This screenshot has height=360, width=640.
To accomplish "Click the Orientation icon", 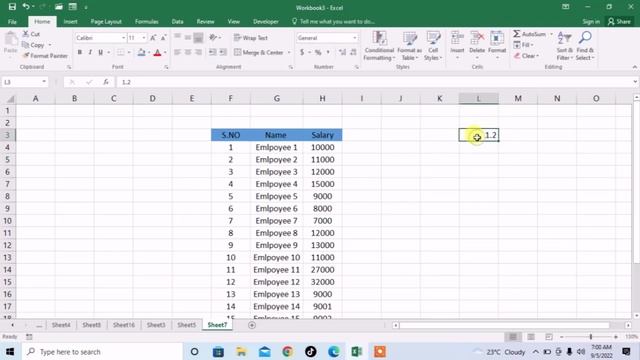I will coord(213,38).
